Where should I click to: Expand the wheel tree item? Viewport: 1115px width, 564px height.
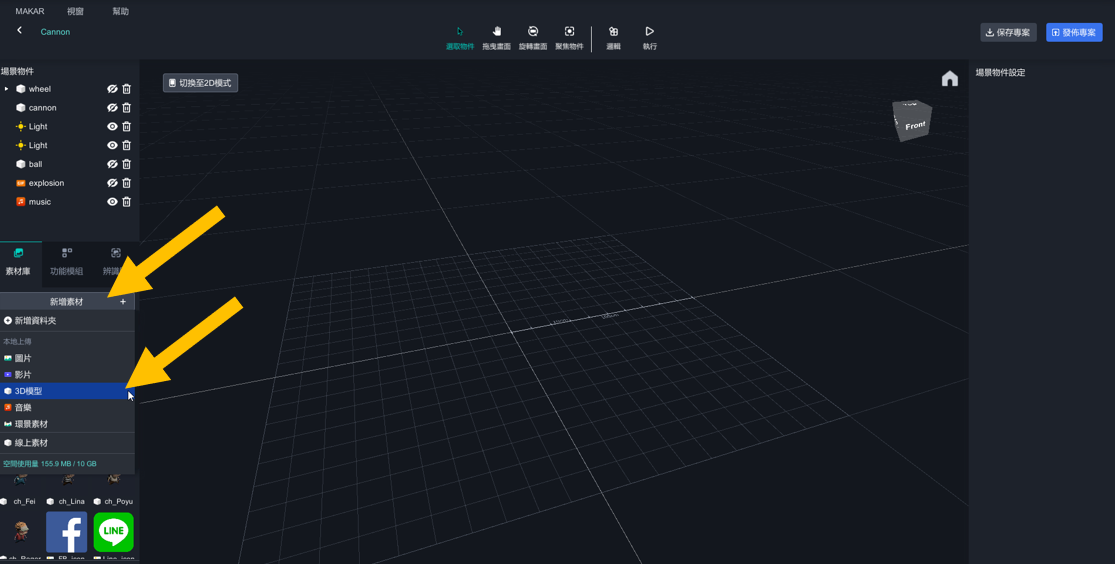[x=6, y=89]
